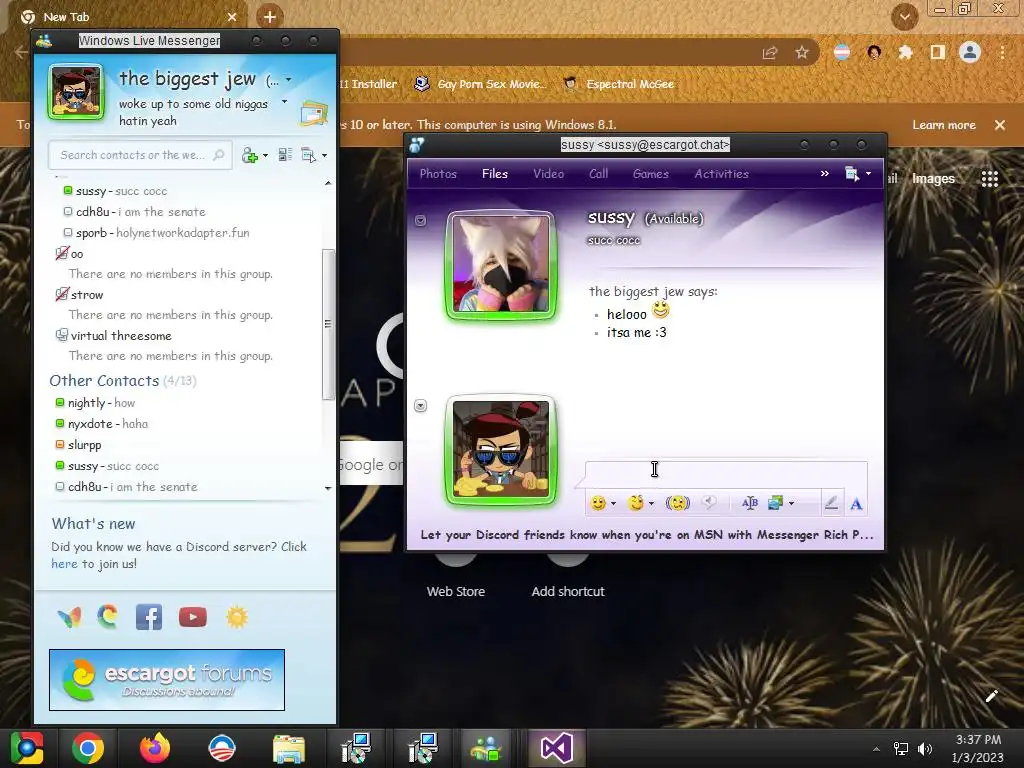Screen dimensions: 1024x768
Task: Open the Google apps grid icon
Action: pyautogui.click(x=990, y=178)
